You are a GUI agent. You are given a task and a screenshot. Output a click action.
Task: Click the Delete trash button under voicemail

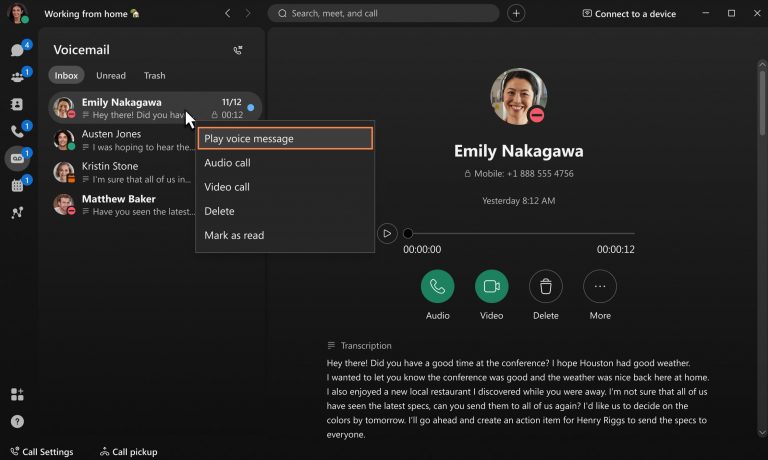545,287
